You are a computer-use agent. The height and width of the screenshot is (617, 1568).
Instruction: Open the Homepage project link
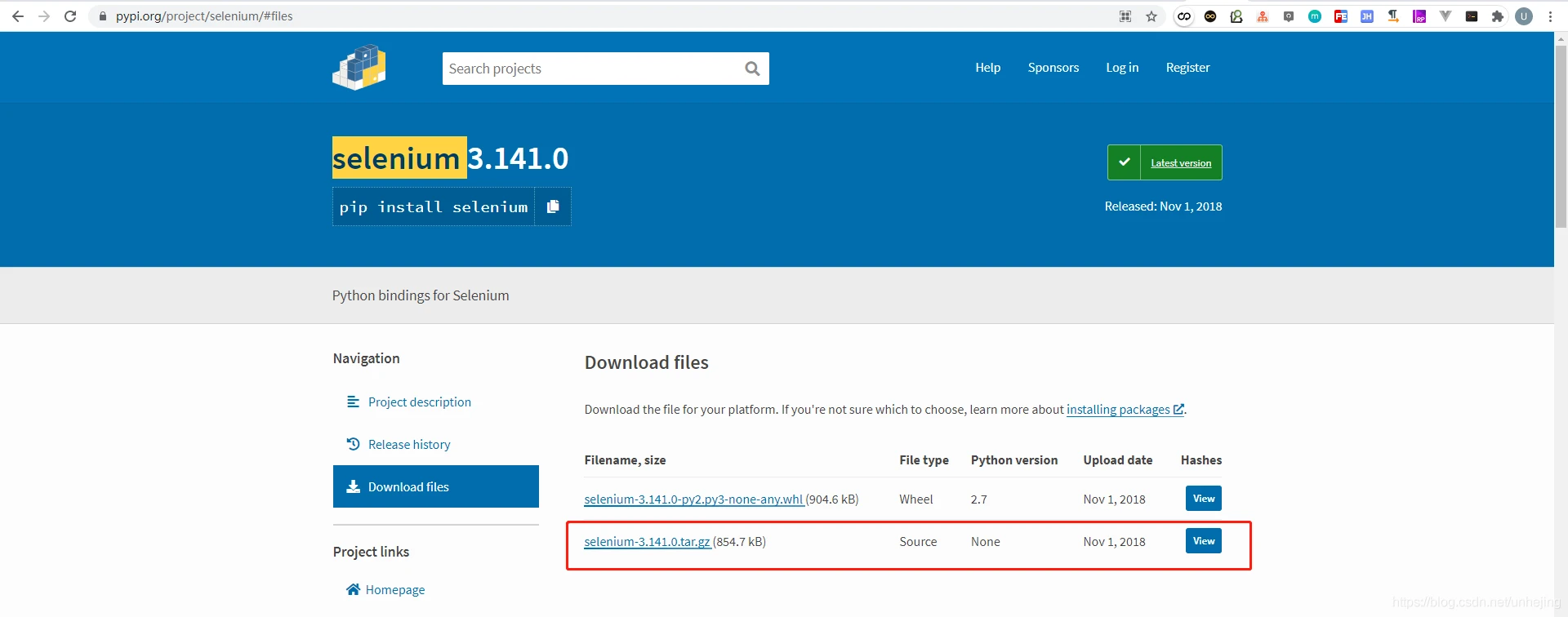coord(385,590)
